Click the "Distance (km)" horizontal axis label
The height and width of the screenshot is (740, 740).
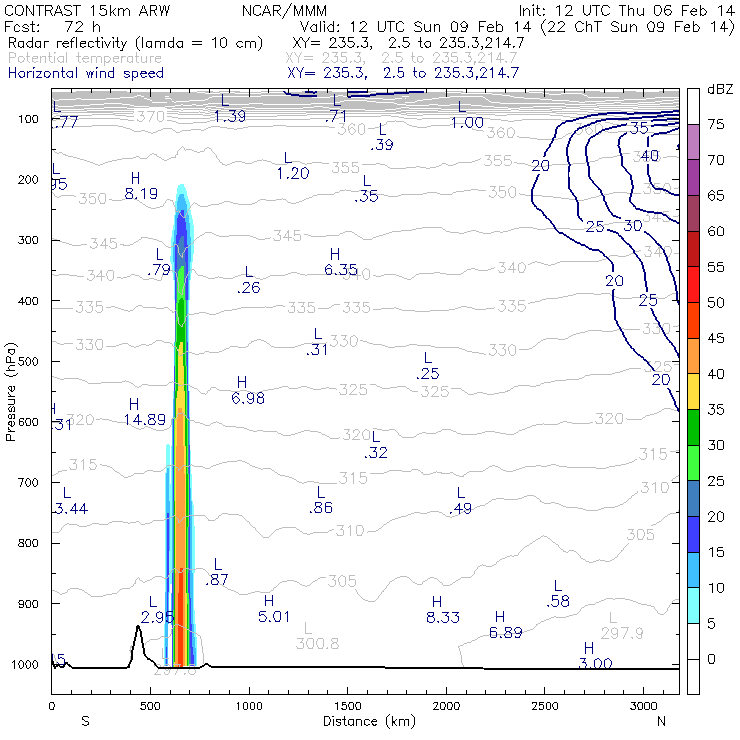(x=369, y=721)
